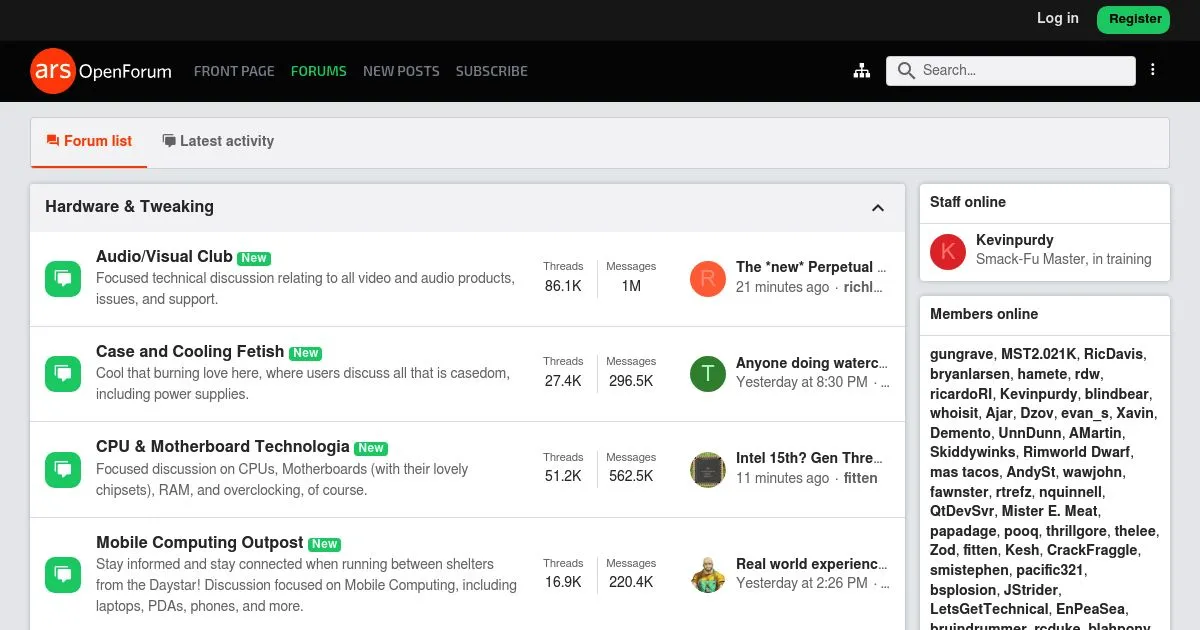Click the Members online heading

coord(984,314)
